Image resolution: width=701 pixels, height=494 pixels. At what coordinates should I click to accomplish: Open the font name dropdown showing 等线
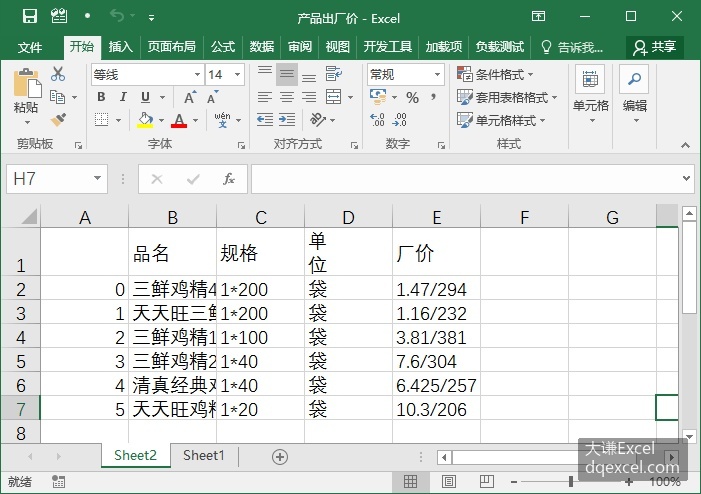(x=197, y=74)
